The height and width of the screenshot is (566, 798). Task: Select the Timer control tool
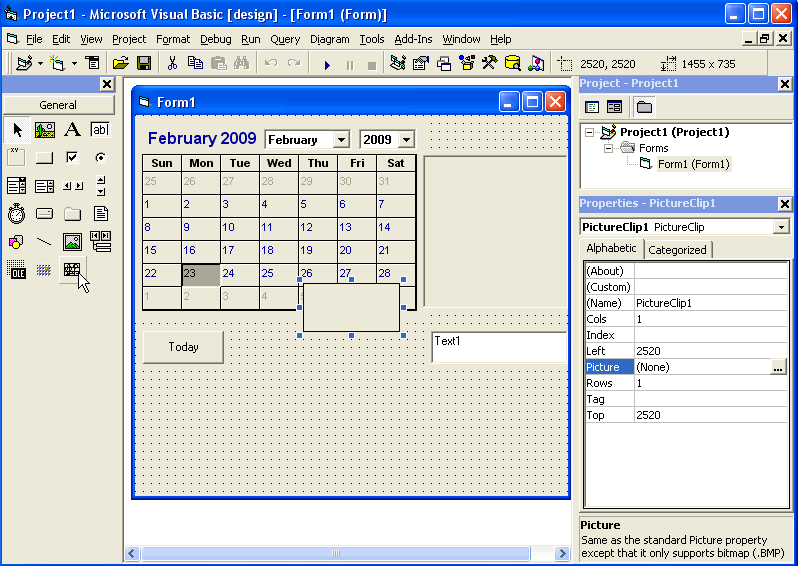(17, 214)
